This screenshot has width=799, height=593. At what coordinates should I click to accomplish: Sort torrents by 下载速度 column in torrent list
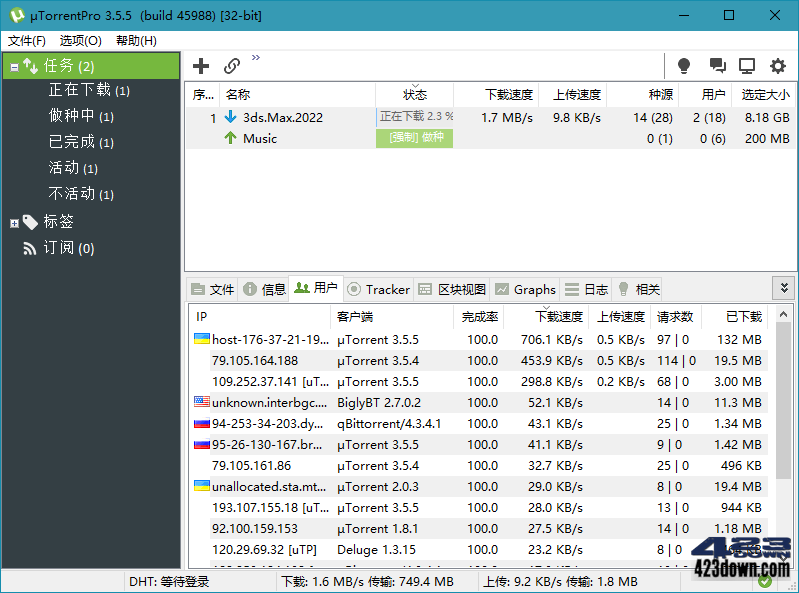(496, 95)
